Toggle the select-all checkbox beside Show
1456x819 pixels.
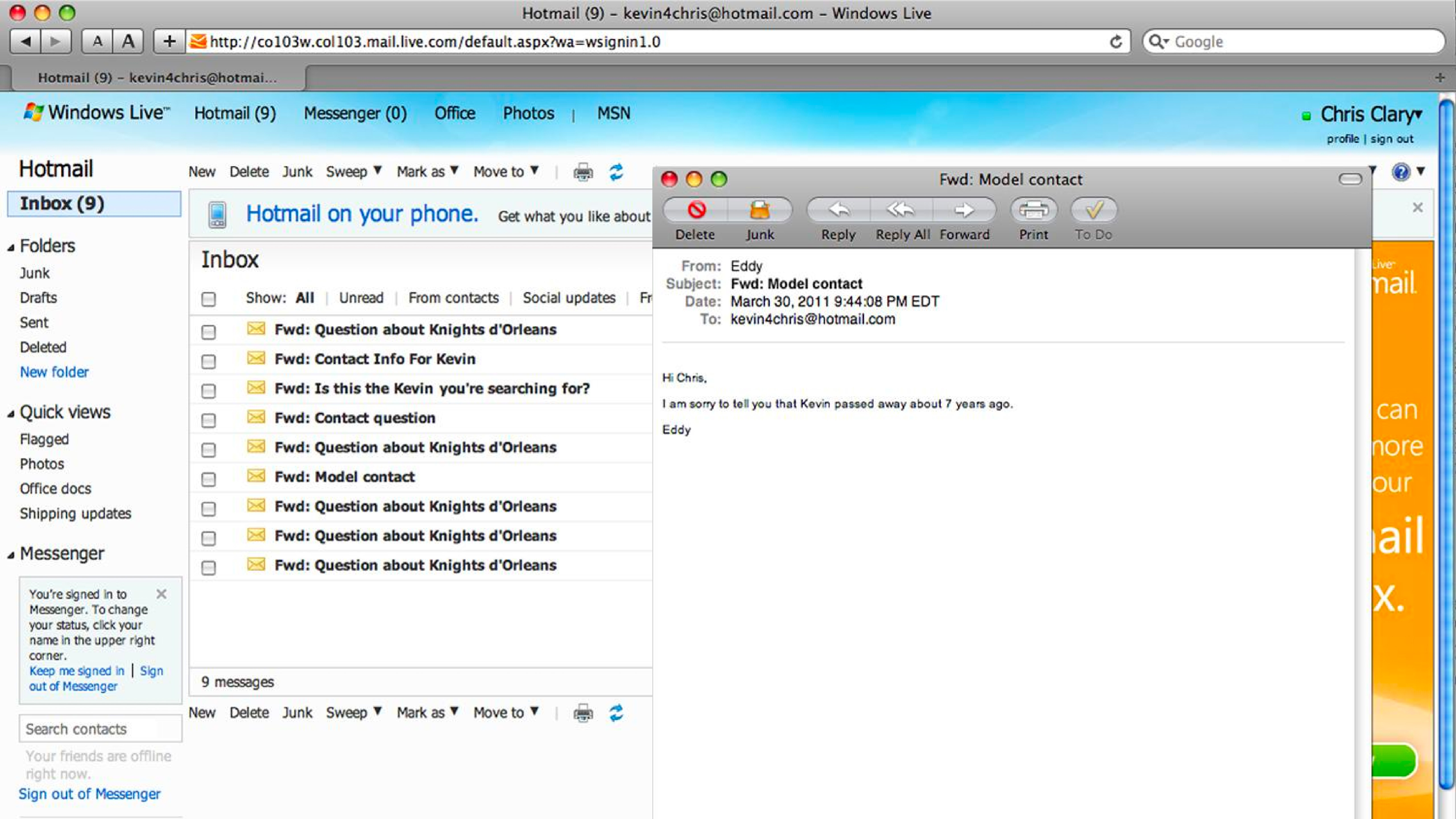point(208,299)
